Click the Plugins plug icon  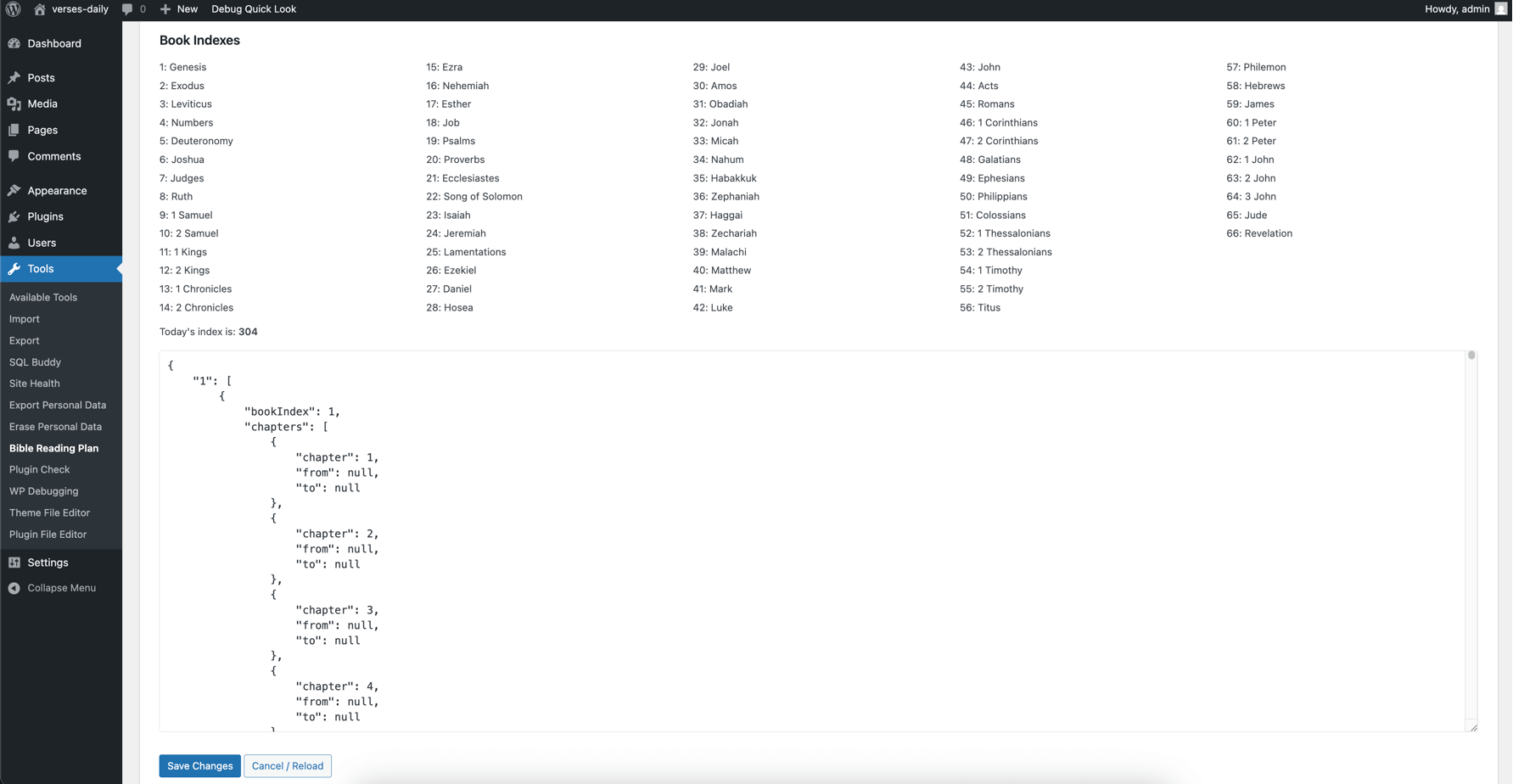14,216
